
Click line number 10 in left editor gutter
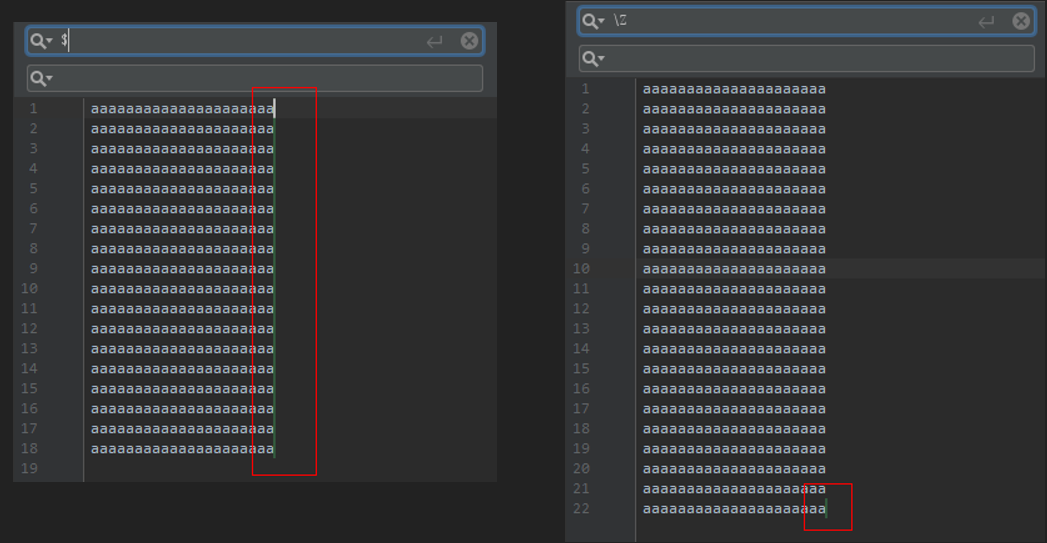tap(29, 289)
